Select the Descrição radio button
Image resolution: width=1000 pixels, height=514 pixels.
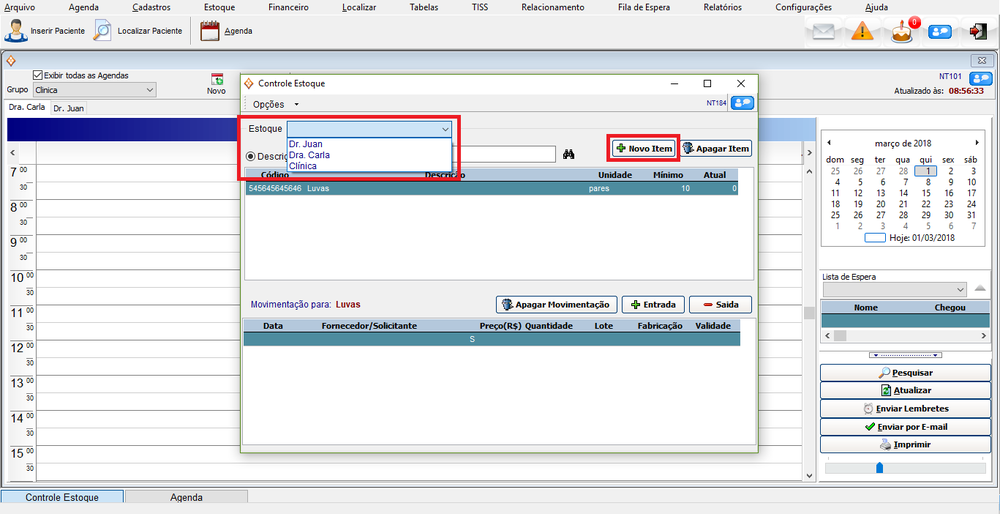251,156
